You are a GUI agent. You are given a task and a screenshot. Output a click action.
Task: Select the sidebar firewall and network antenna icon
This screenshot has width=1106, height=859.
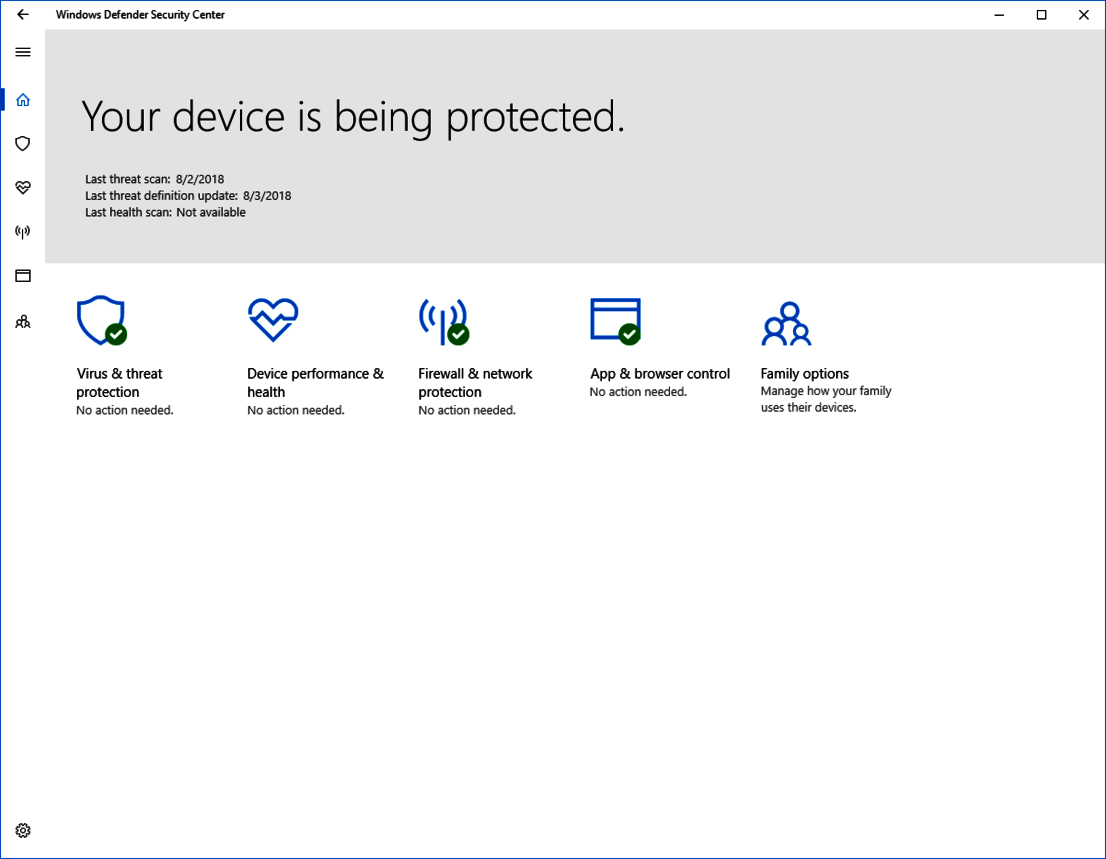tap(23, 232)
